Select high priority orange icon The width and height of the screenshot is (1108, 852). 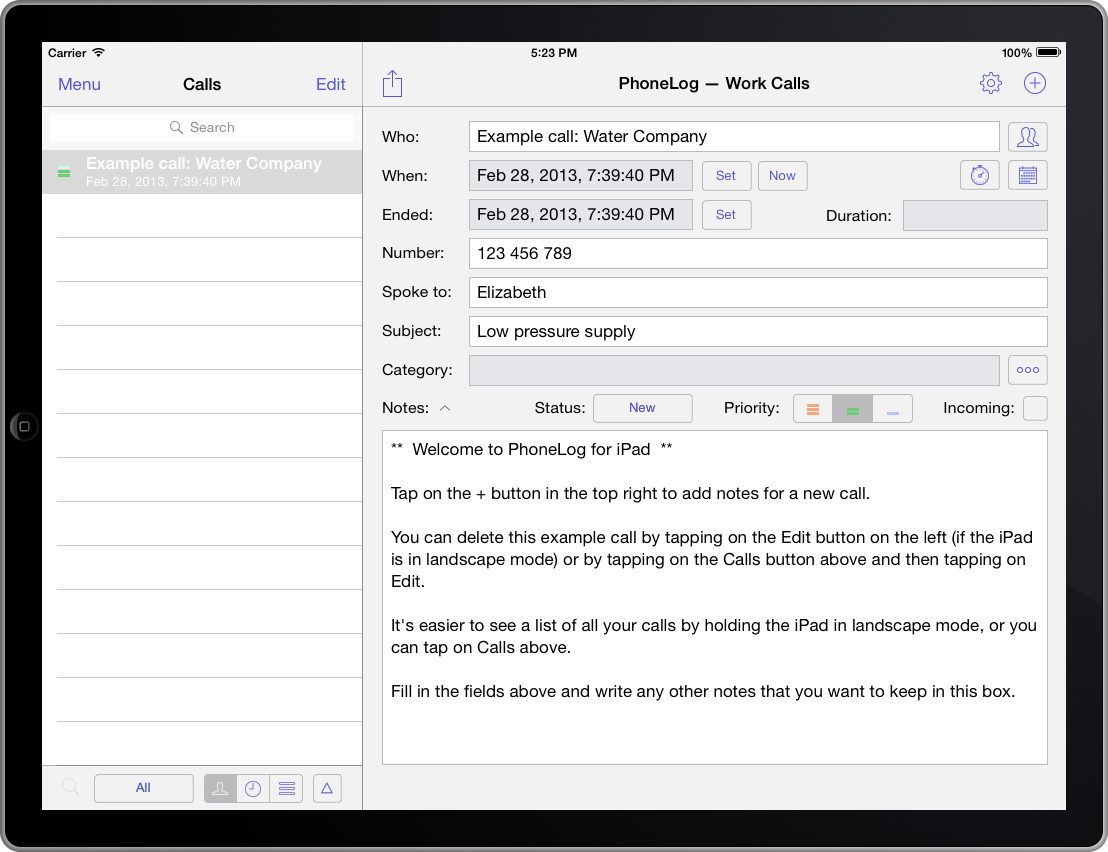click(813, 409)
